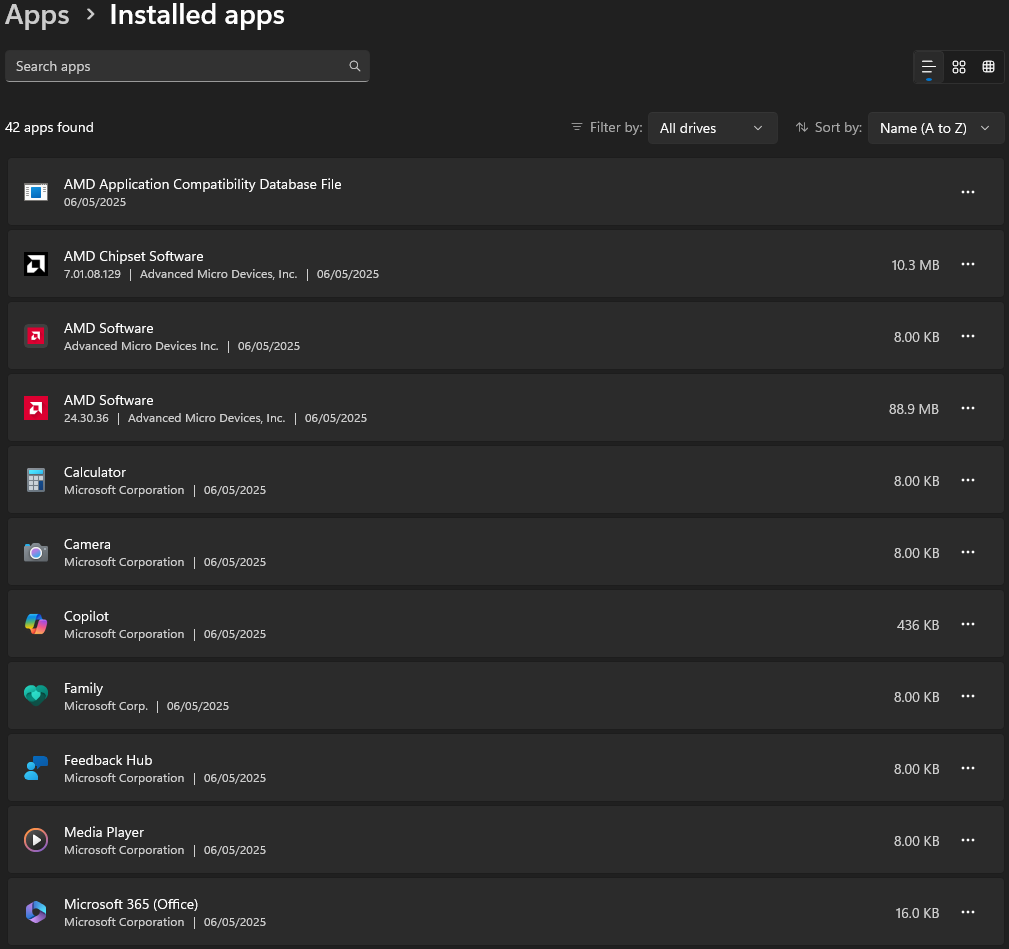Select the AMD Chipset Software name

pyautogui.click(x=133, y=256)
